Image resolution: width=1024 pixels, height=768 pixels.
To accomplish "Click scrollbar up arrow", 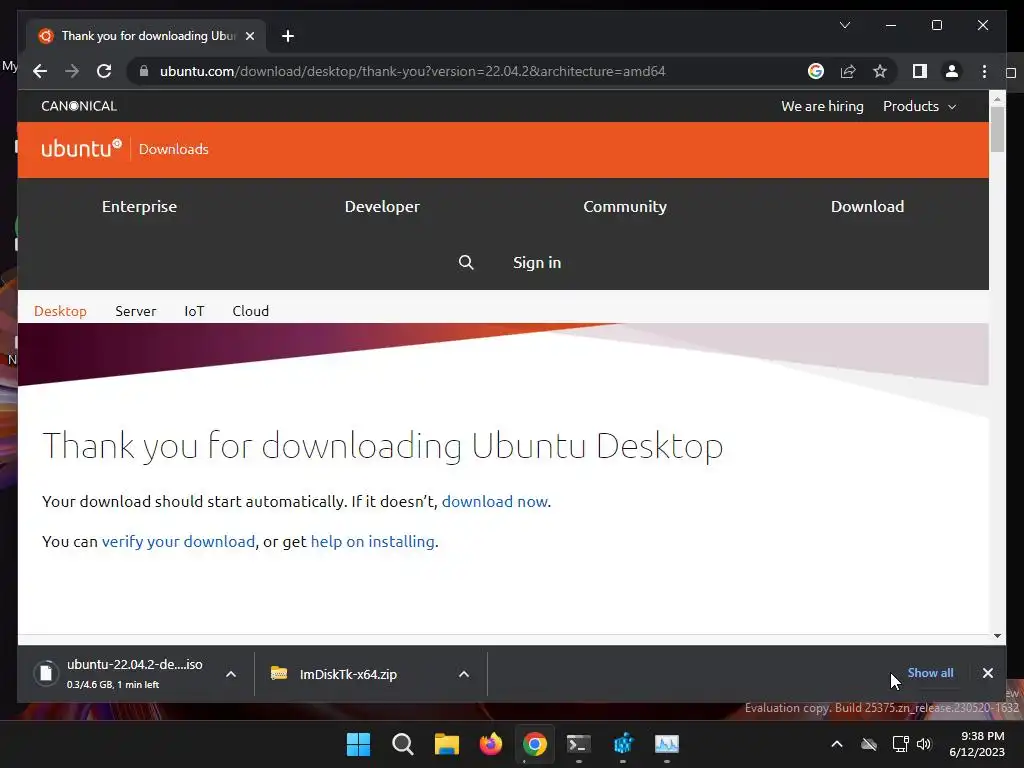I will tap(997, 99).
